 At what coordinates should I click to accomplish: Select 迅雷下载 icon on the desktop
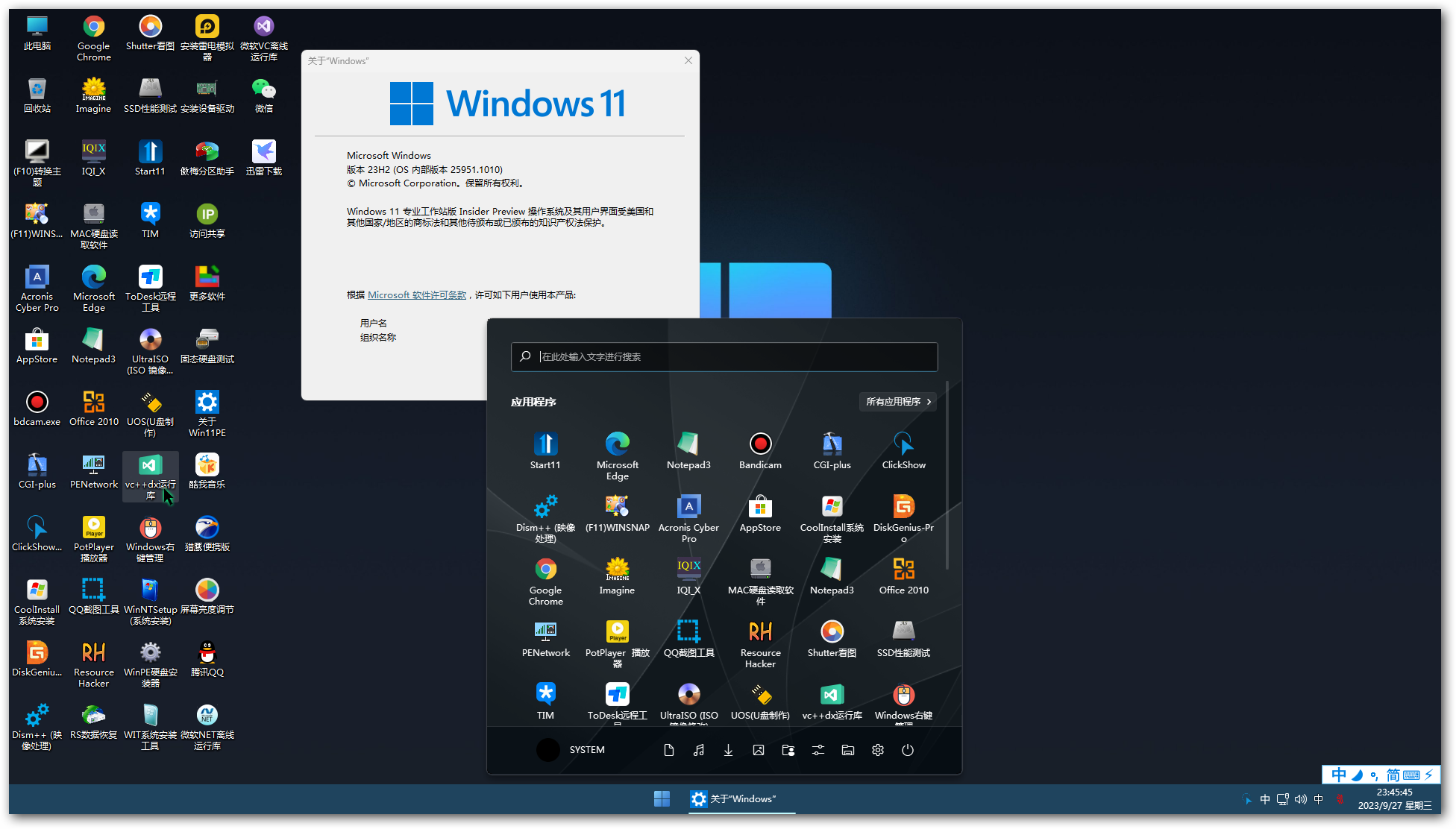pyautogui.click(x=263, y=158)
